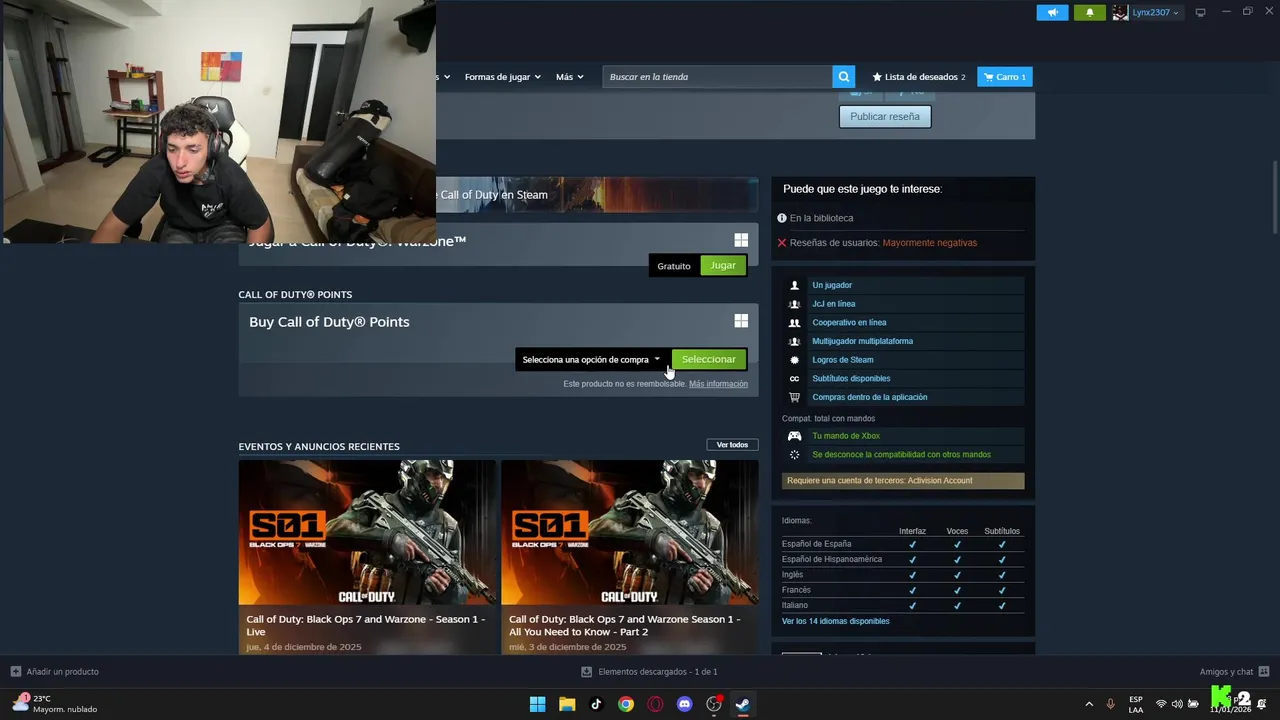Image resolution: width=1280 pixels, height=720 pixels.
Task: Open 'All You Need to Know - Part 2' title
Action: [x=625, y=625]
